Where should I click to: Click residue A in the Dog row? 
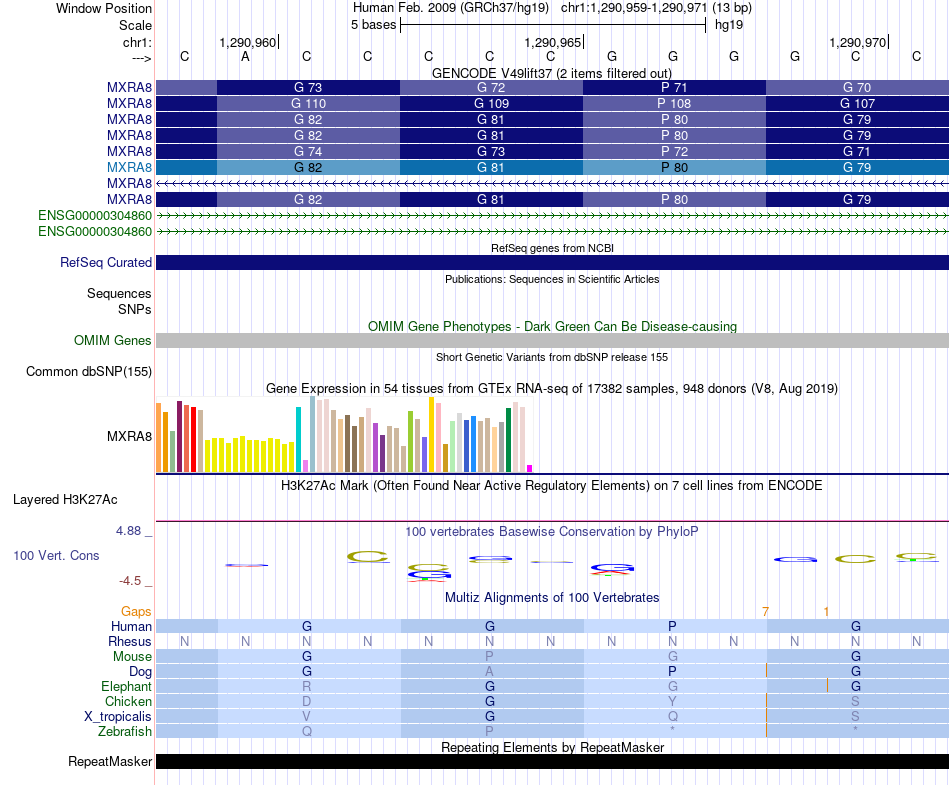(490, 671)
